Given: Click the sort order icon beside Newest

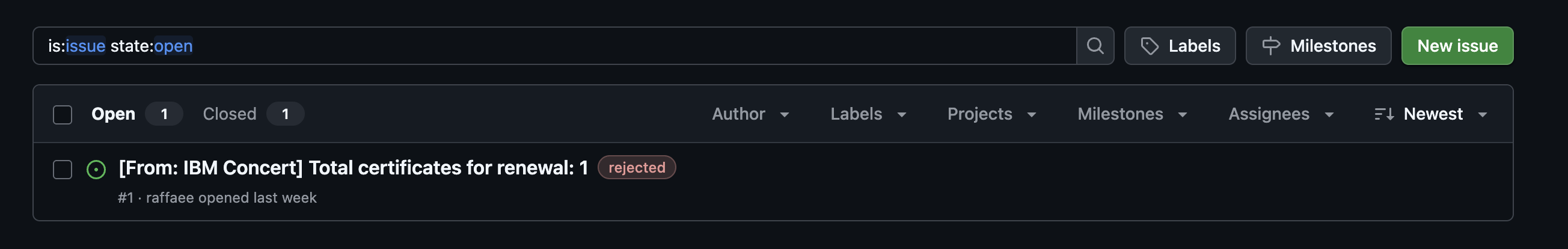Looking at the screenshot, I should (1383, 114).
